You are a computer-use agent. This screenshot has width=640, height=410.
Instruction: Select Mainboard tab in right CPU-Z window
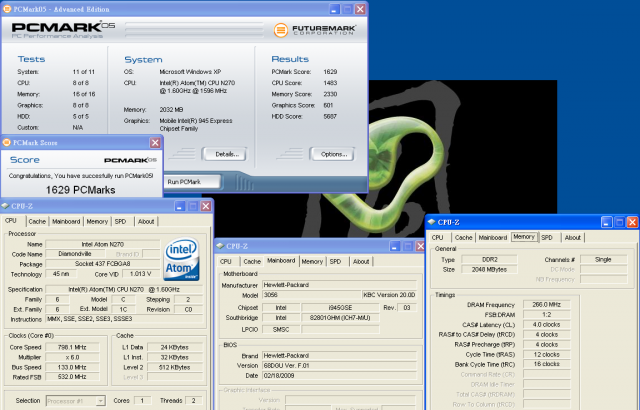point(493,237)
